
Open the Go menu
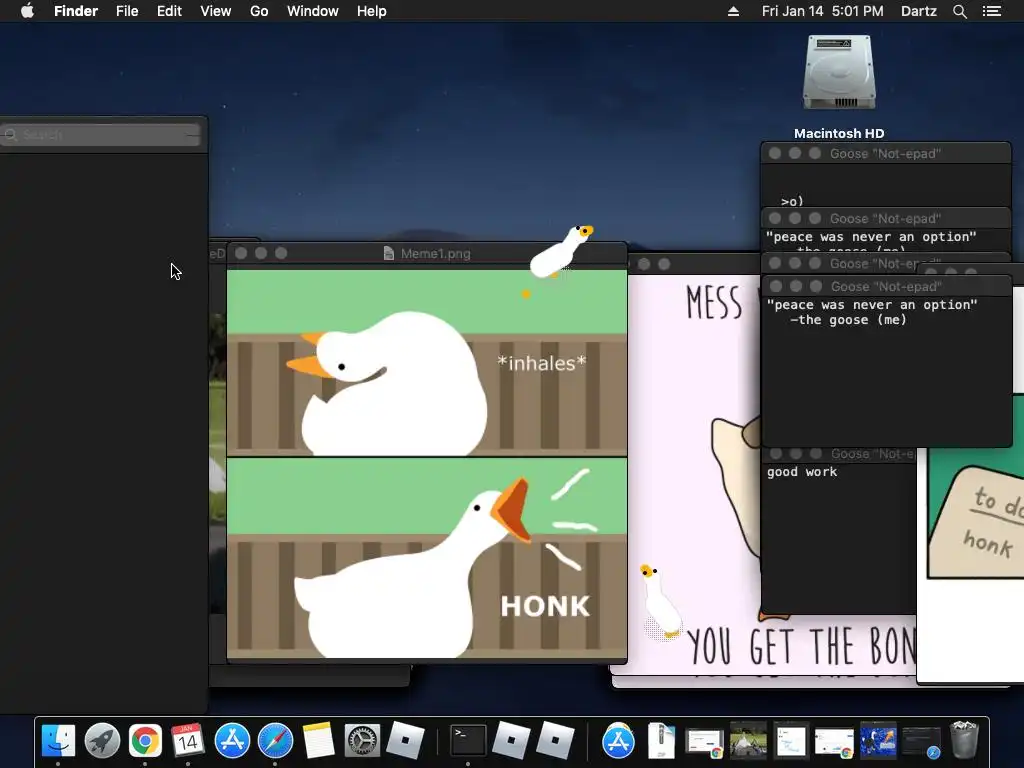coord(259,11)
